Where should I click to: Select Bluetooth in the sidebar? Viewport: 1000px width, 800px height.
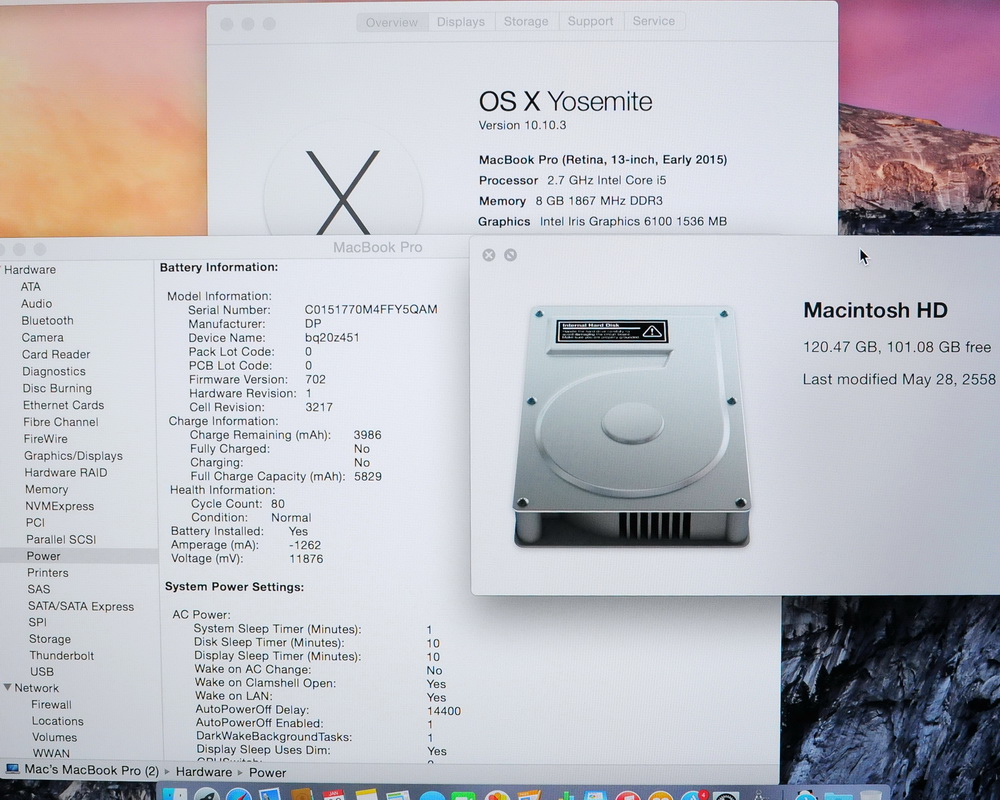(x=47, y=321)
